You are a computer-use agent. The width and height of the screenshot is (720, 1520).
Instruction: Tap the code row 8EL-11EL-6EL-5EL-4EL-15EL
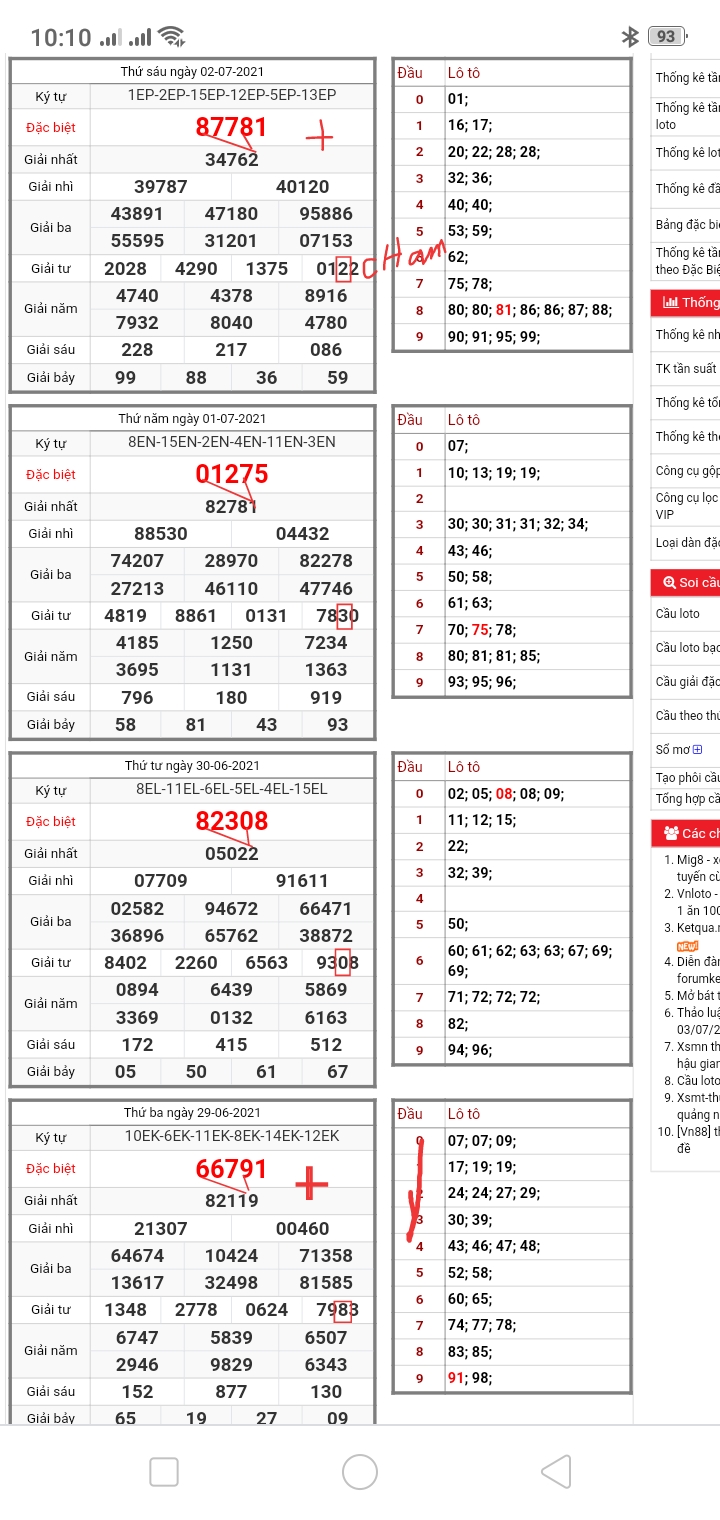click(232, 789)
